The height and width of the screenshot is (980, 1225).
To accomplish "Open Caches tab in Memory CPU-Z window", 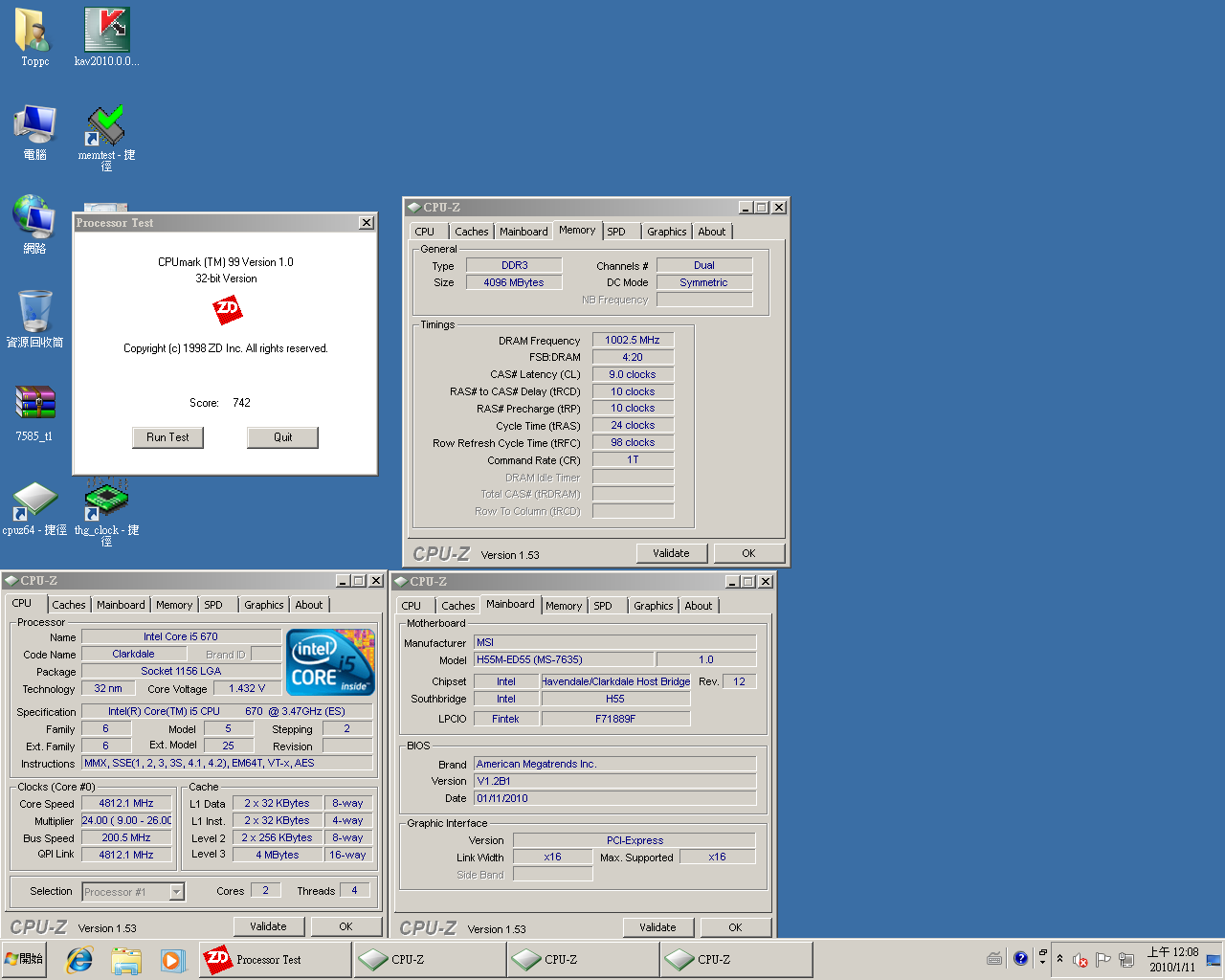I will [x=472, y=232].
